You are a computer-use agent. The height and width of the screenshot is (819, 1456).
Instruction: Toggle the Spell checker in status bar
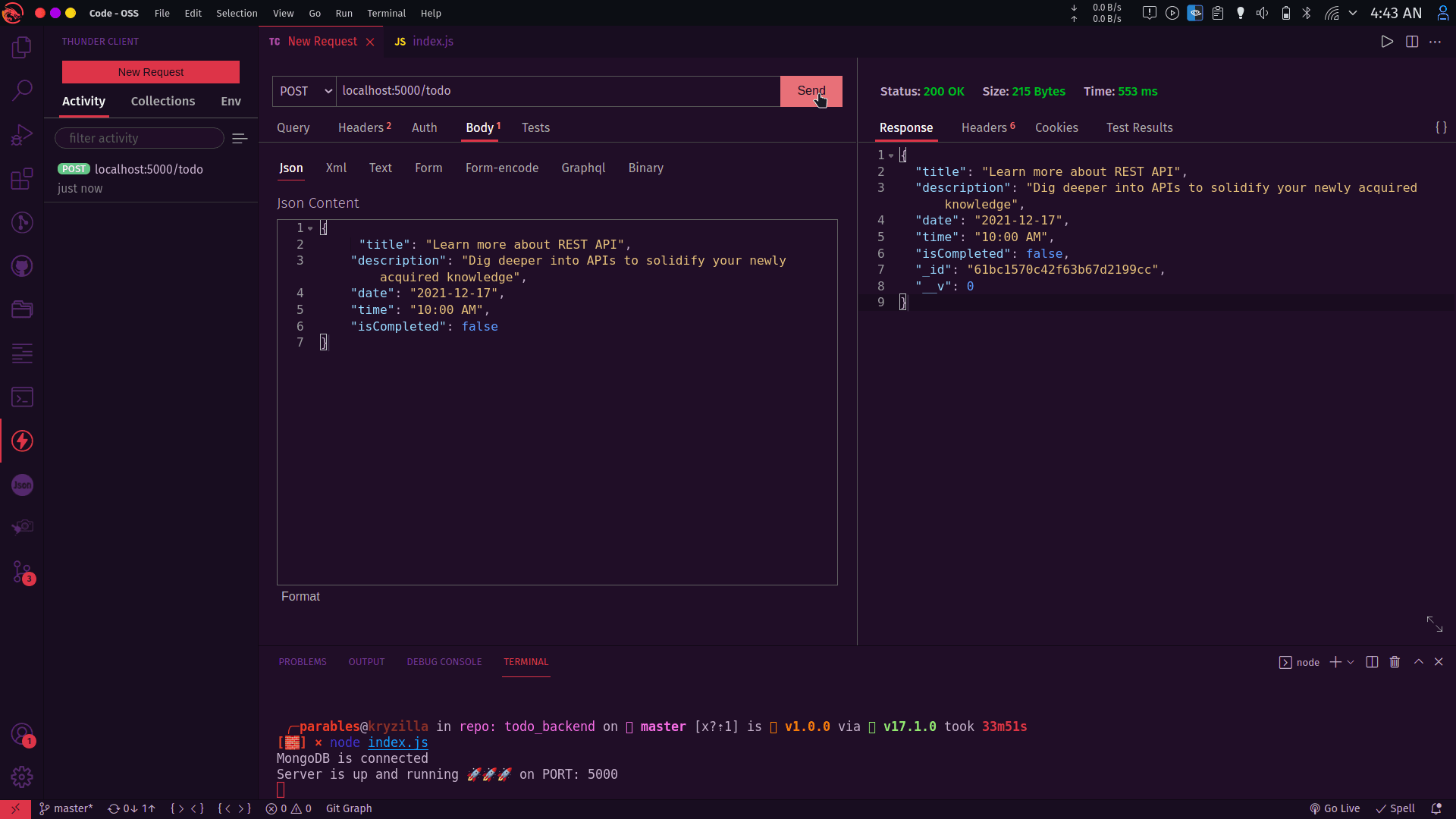click(x=1396, y=808)
